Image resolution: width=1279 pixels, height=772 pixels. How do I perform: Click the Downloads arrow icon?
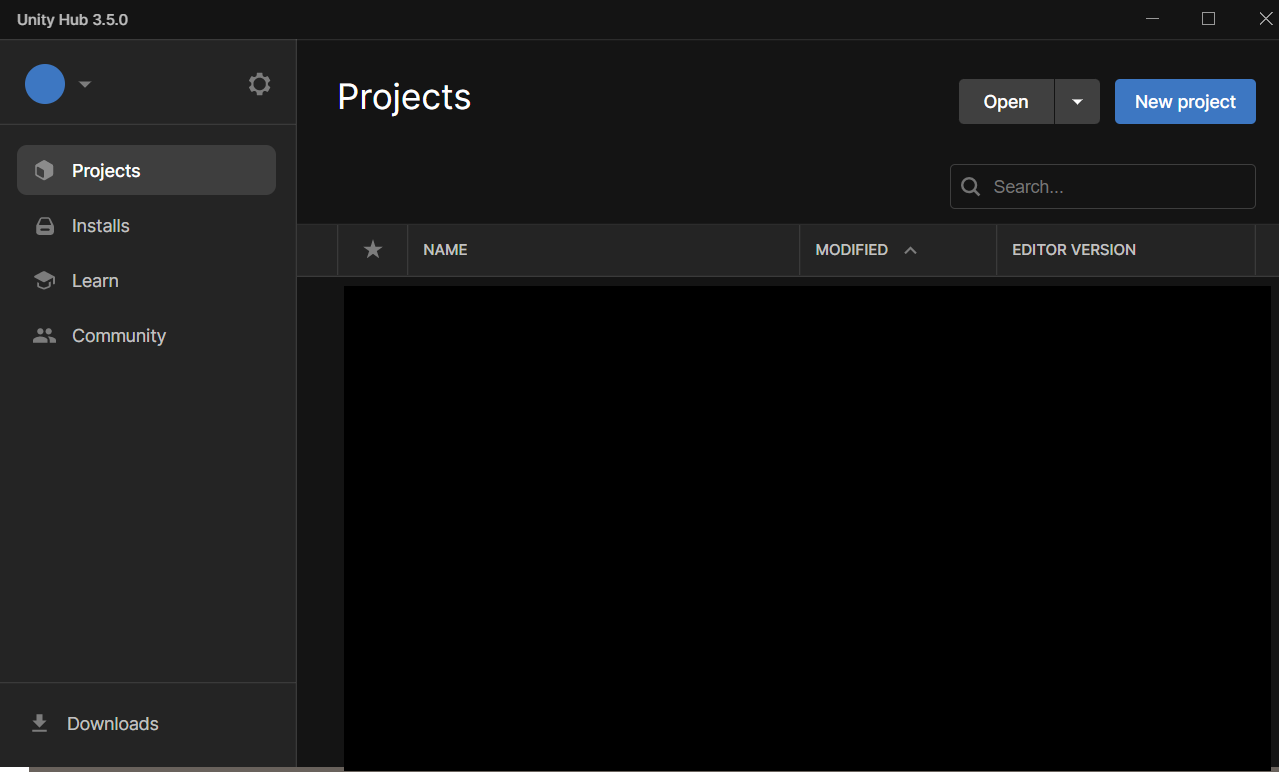point(39,722)
